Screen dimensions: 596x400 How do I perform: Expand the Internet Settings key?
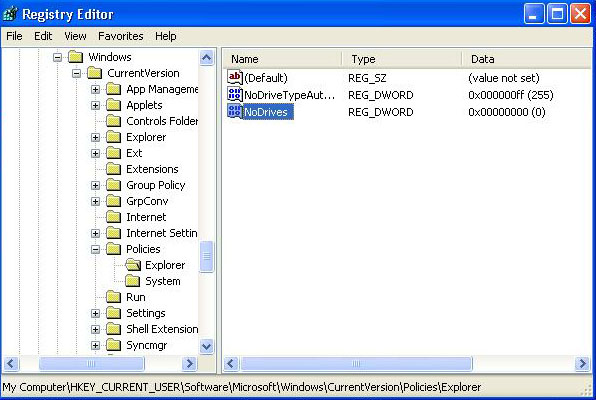[x=95, y=233]
